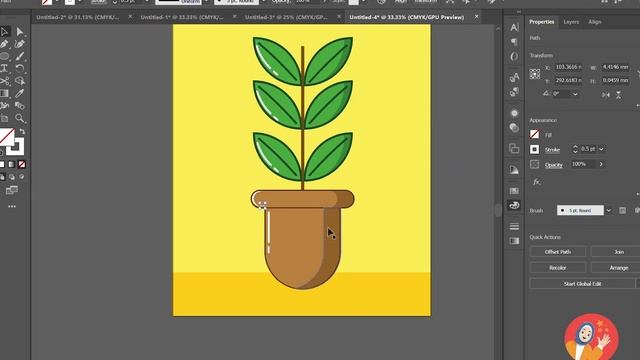Set Gradient mode under fill swatches
Screen dimensions: 640x360
tap(12, 164)
